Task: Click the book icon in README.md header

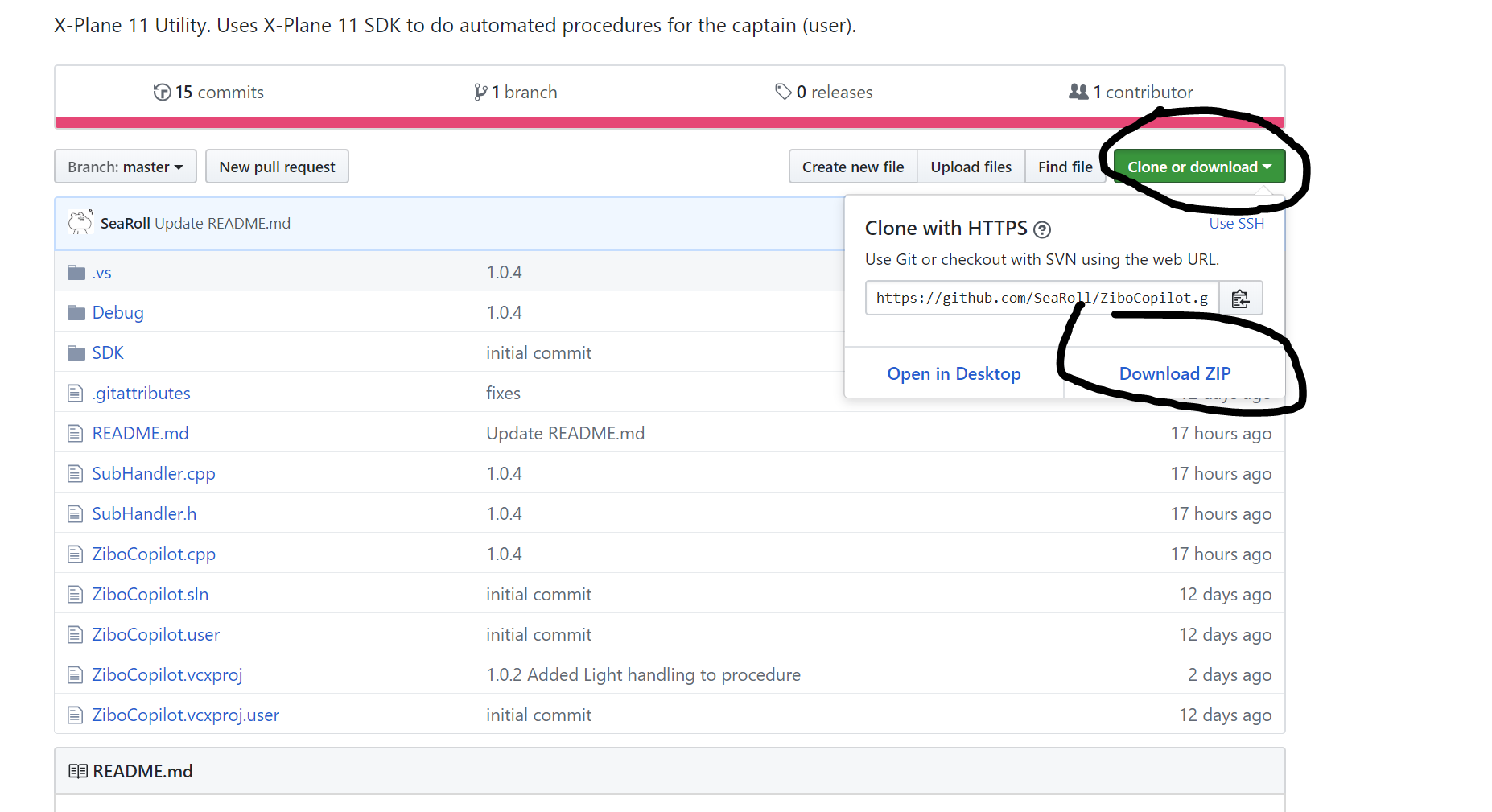Action: coord(78,771)
